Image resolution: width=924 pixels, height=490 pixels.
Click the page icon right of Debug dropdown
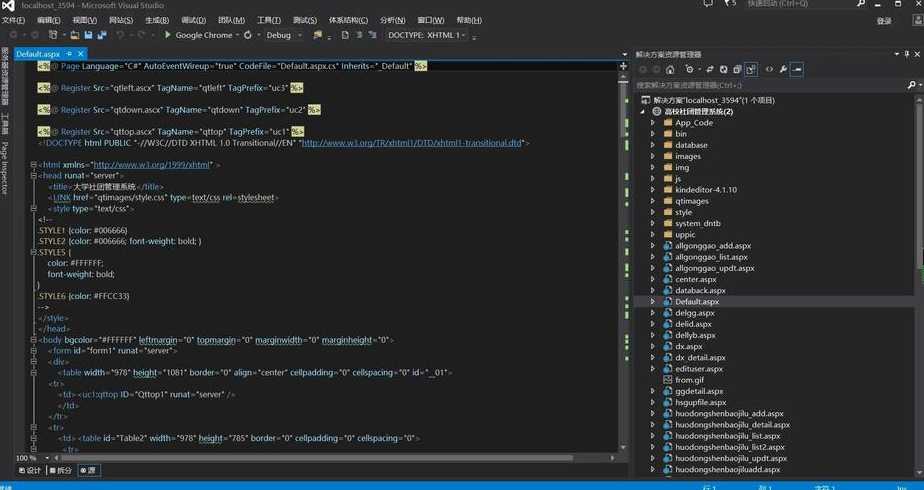pyautogui.click(x=345, y=35)
